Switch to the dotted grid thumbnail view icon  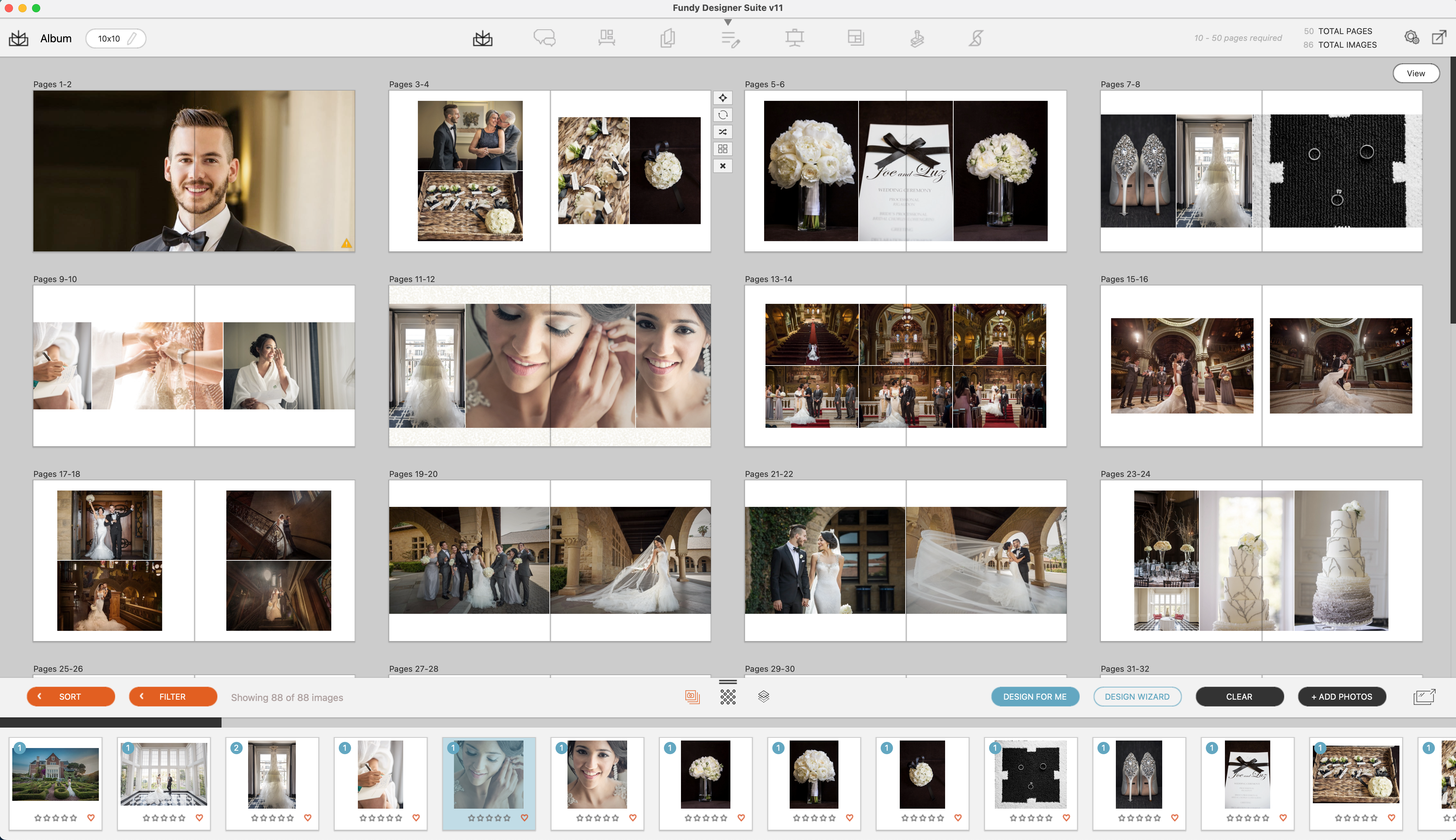pos(728,697)
